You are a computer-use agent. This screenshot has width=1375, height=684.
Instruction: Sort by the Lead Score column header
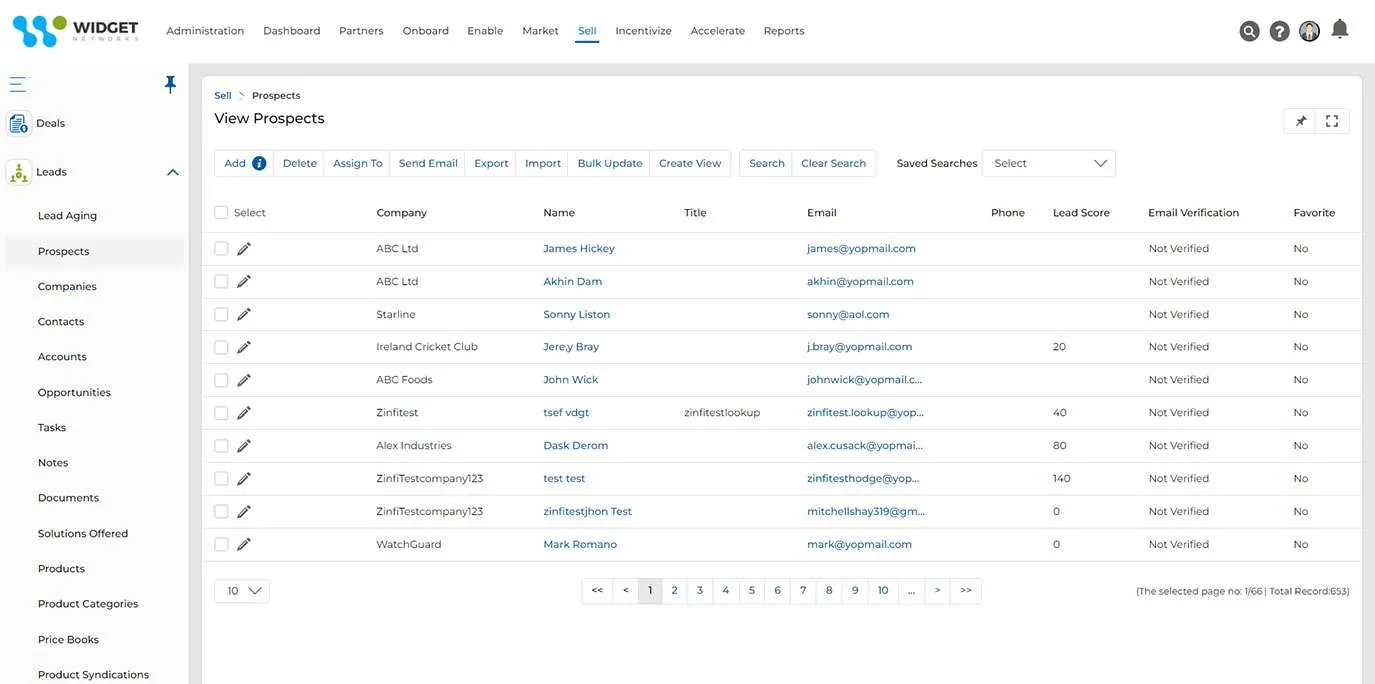(1081, 213)
